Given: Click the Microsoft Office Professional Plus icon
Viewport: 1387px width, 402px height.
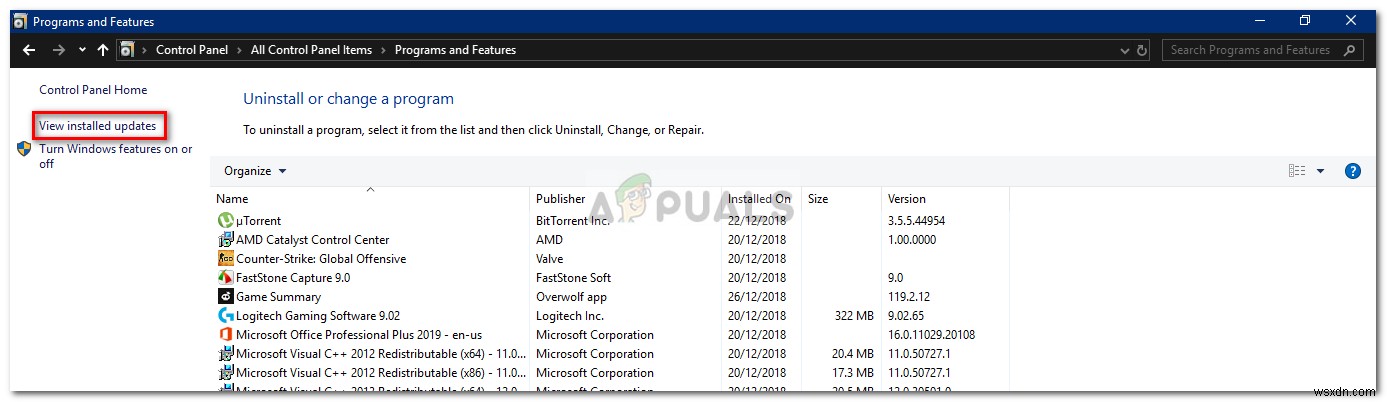Looking at the screenshot, I should (x=225, y=335).
